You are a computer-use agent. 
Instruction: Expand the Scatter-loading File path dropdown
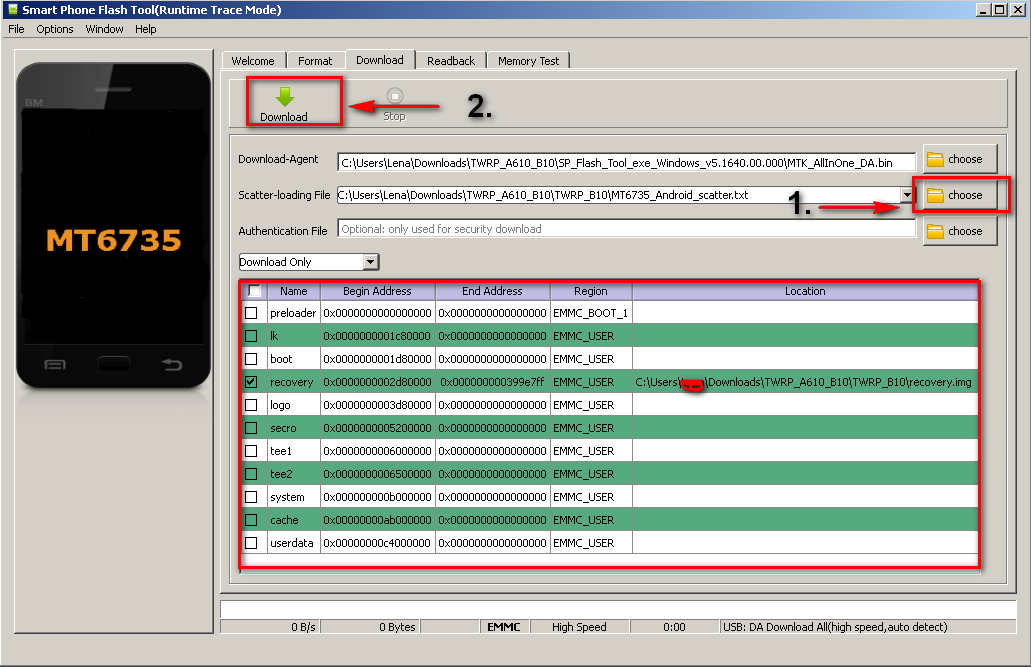tap(907, 195)
